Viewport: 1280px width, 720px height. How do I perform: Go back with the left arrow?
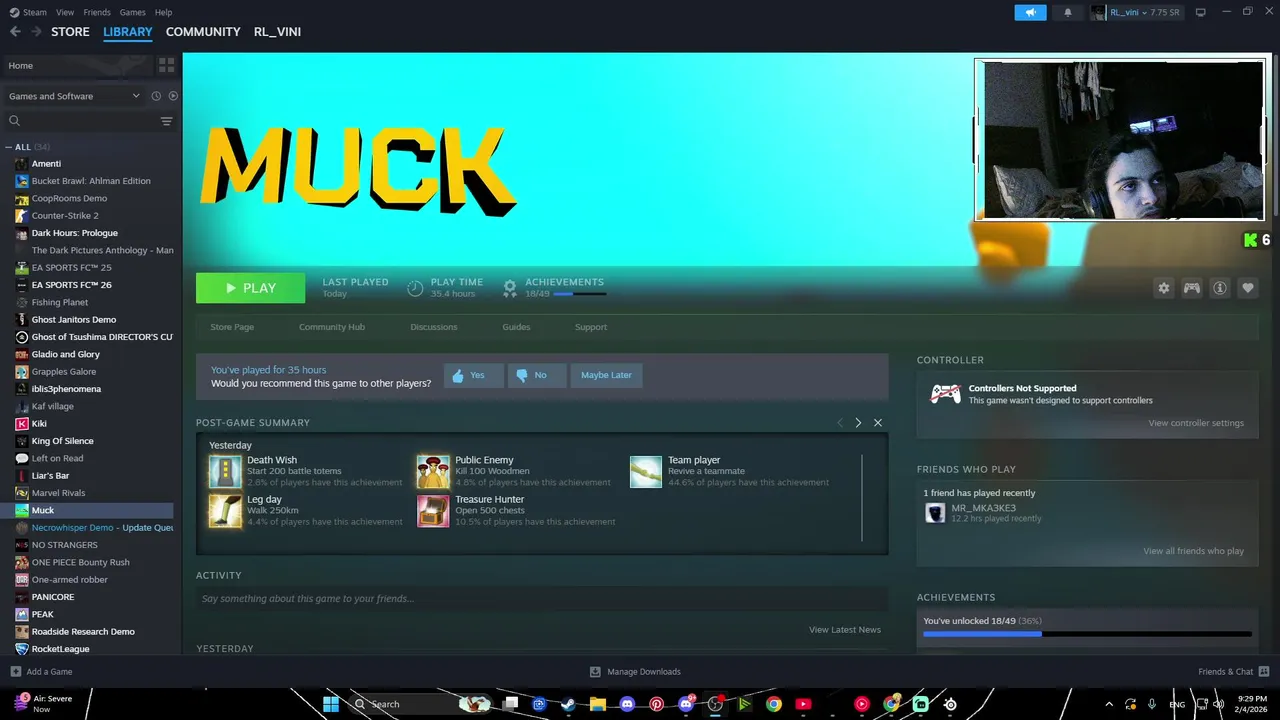(x=15, y=32)
